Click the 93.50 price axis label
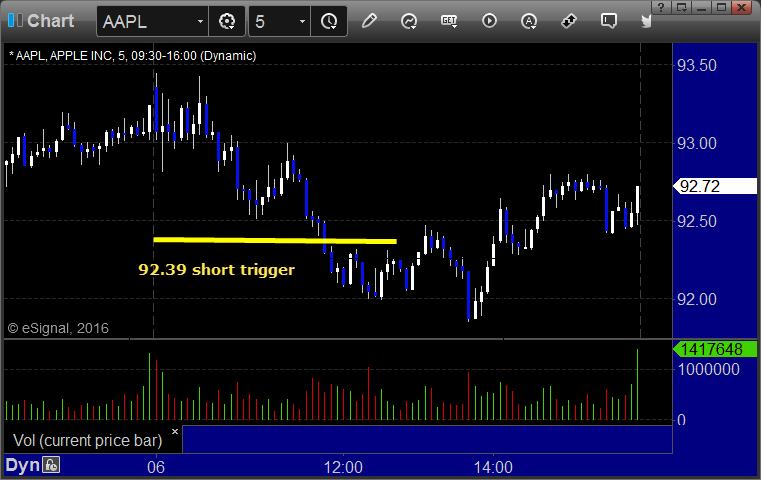This screenshot has height=480, width=761. tap(696, 66)
